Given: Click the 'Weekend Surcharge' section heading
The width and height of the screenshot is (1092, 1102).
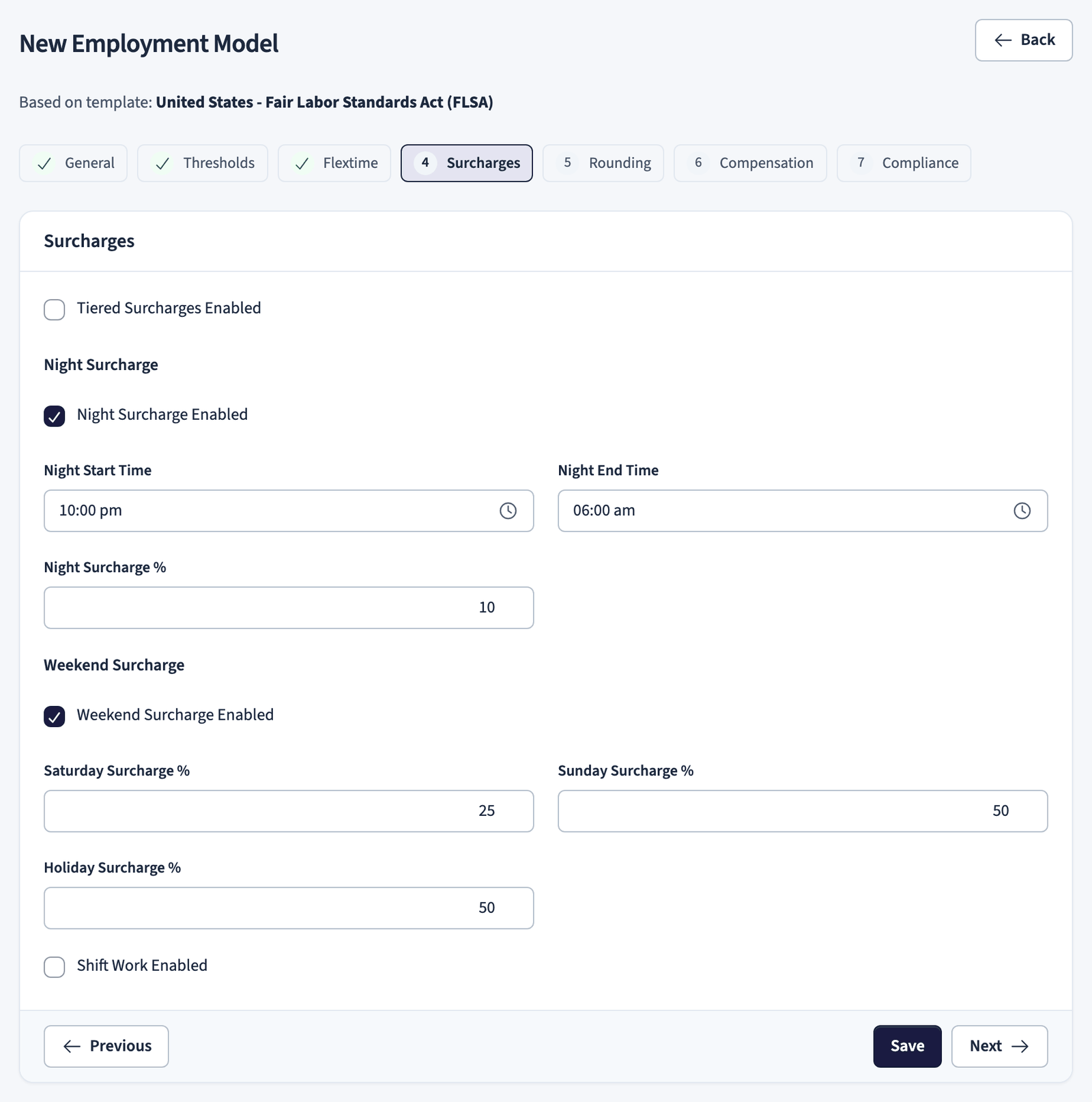Looking at the screenshot, I should (114, 665).
